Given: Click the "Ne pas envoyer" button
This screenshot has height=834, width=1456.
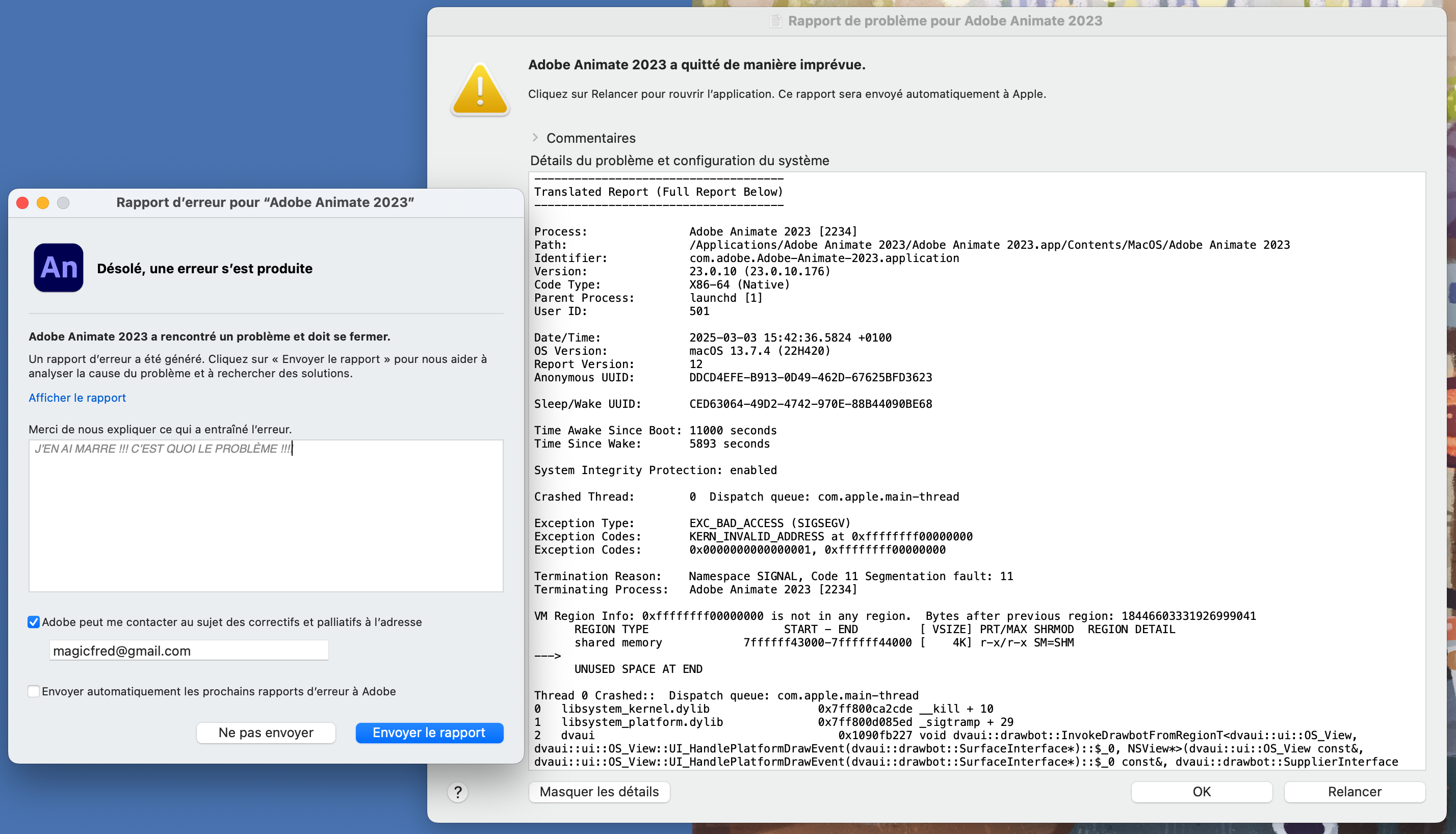Looking at the screenshot, I should tap(265, 733).
